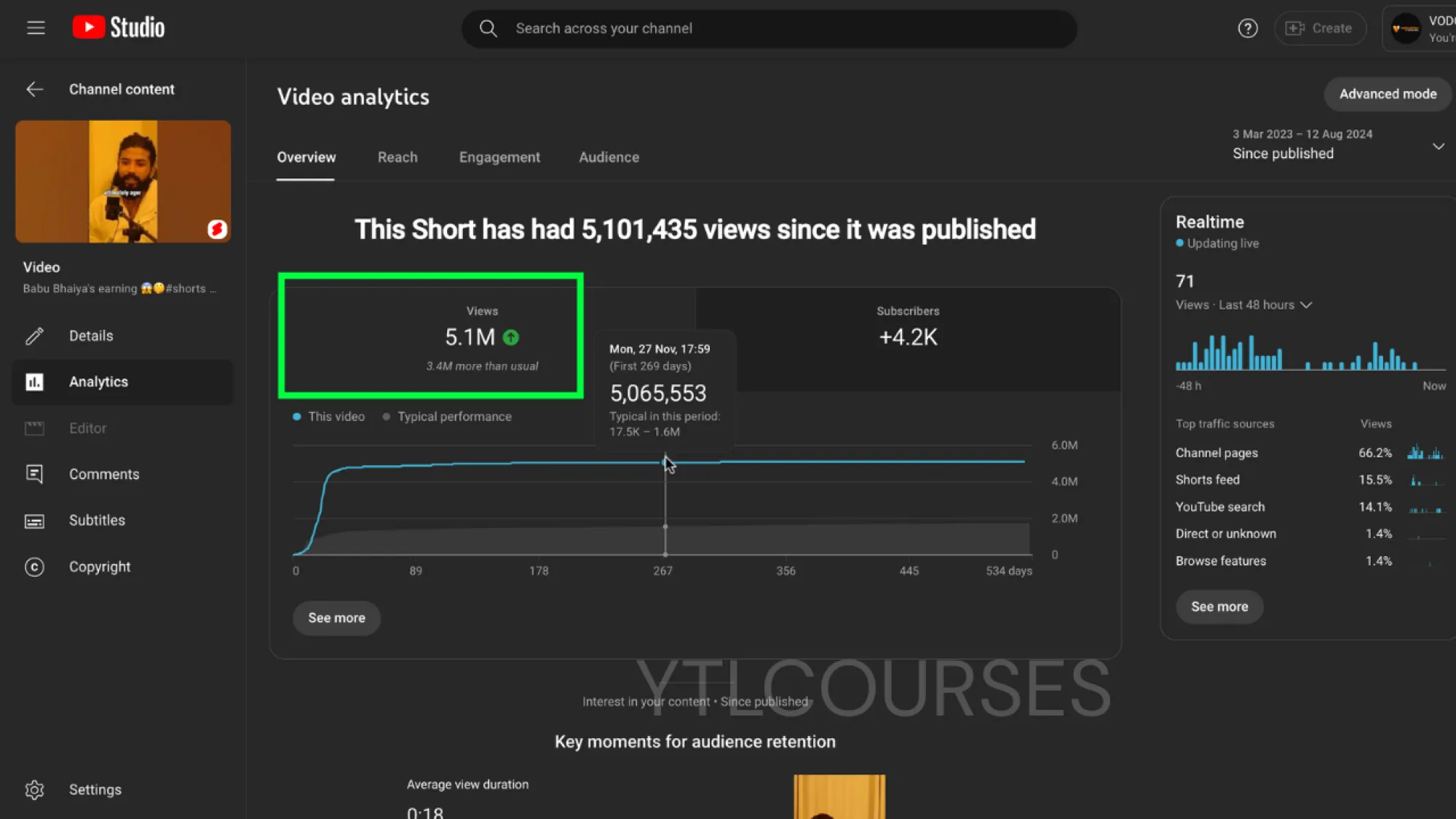The width and height of the screenshot is (1456, 819).
Task: Open the Copyright section icon
Action: [35, 566]
